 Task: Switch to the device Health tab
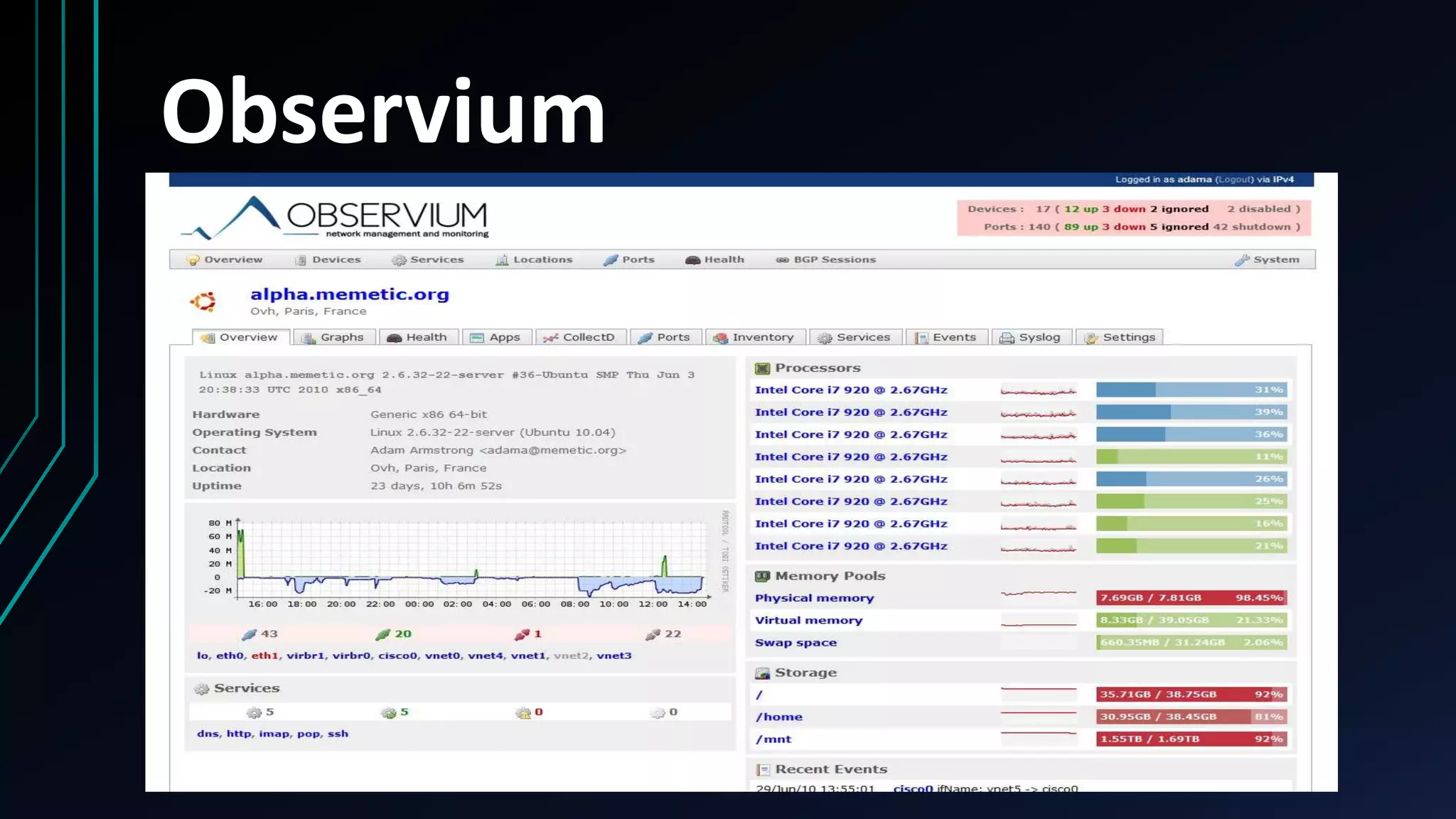click(x=417, y=337)
